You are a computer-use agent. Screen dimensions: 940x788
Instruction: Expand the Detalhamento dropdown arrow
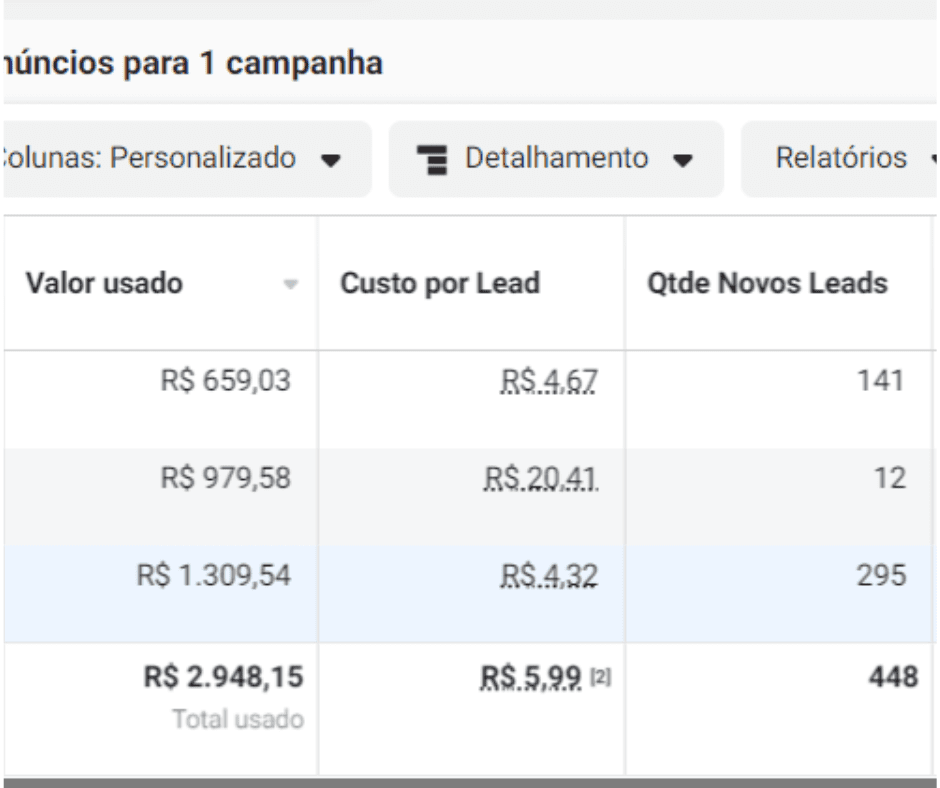pyautogui.click(x=683, y=160)
